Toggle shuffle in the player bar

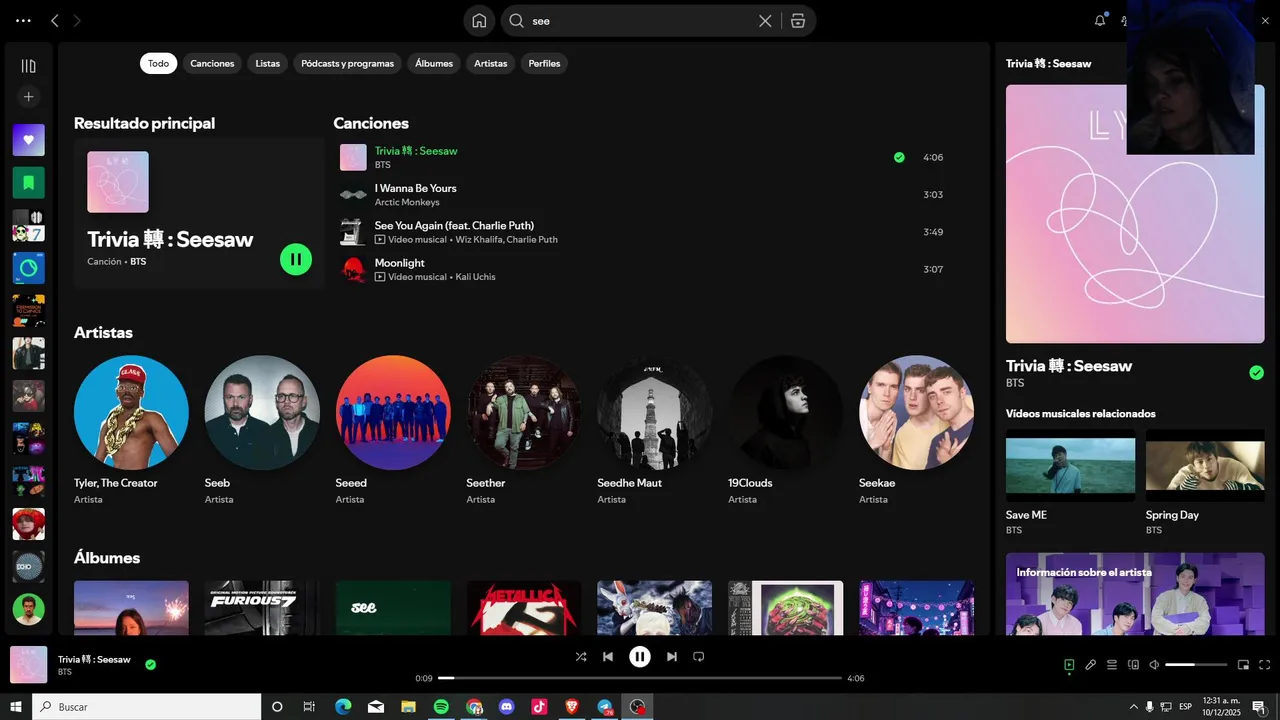click(581, 657)
